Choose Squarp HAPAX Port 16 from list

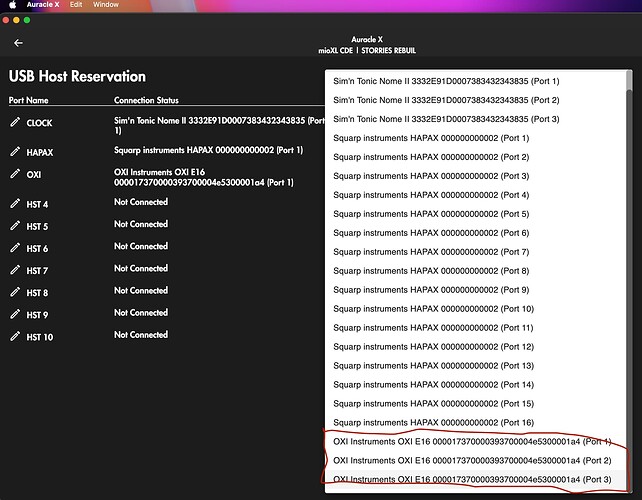coord(475,423)
